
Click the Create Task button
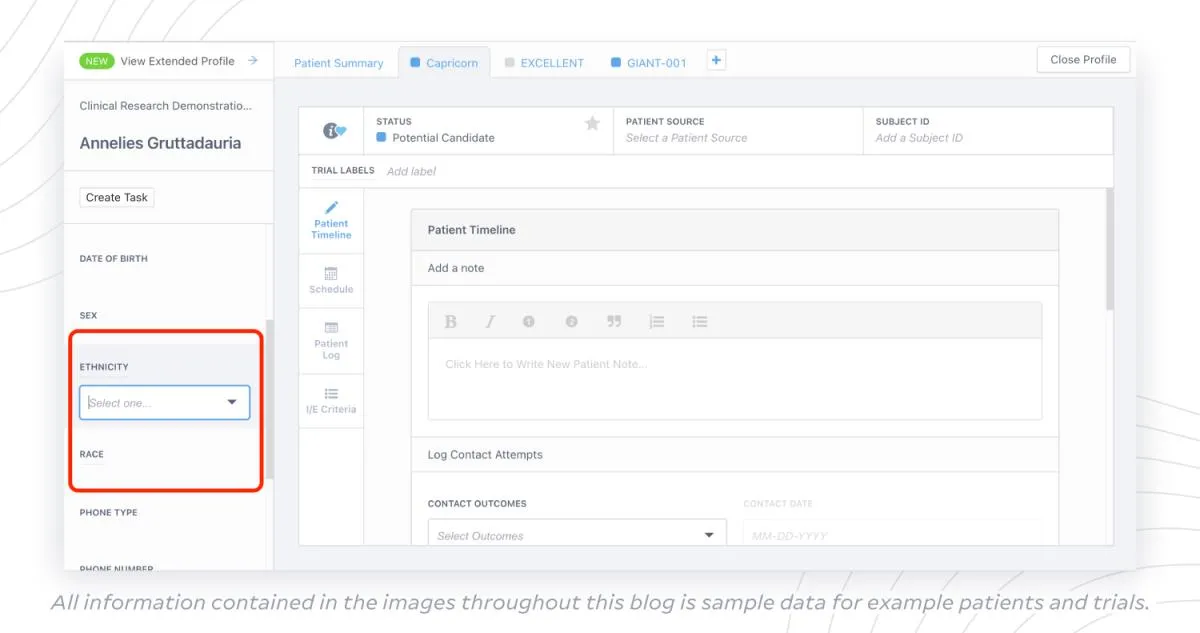pyautogui.click(x=116, y=197)
